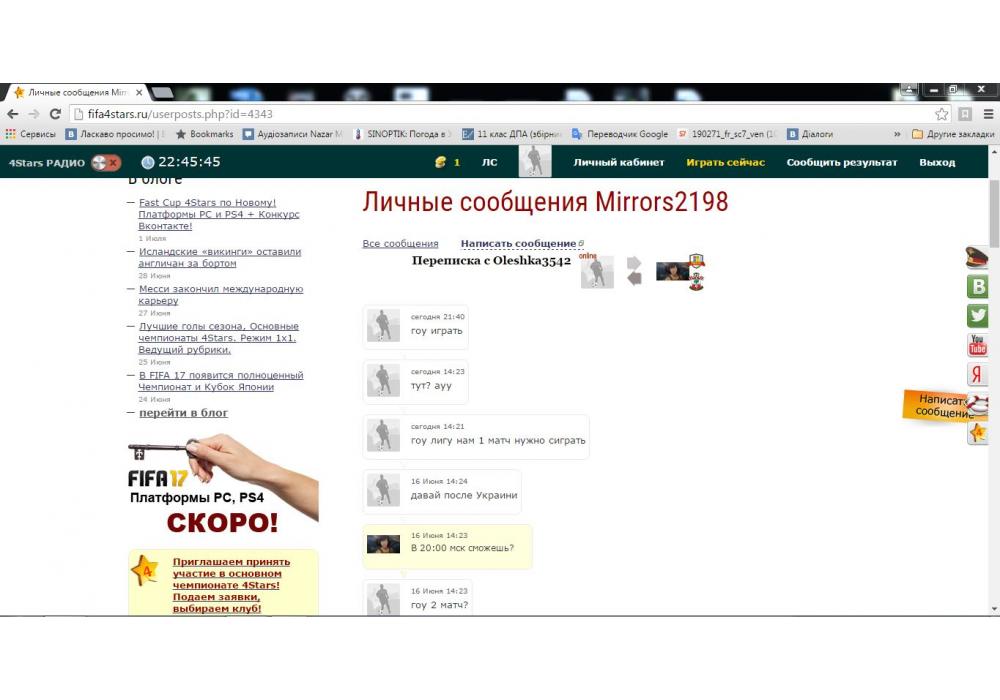This screenshot has width=1000, height=700.
Task: Click avatar next to гоу играть message
Action: click(x=383, y=326)
